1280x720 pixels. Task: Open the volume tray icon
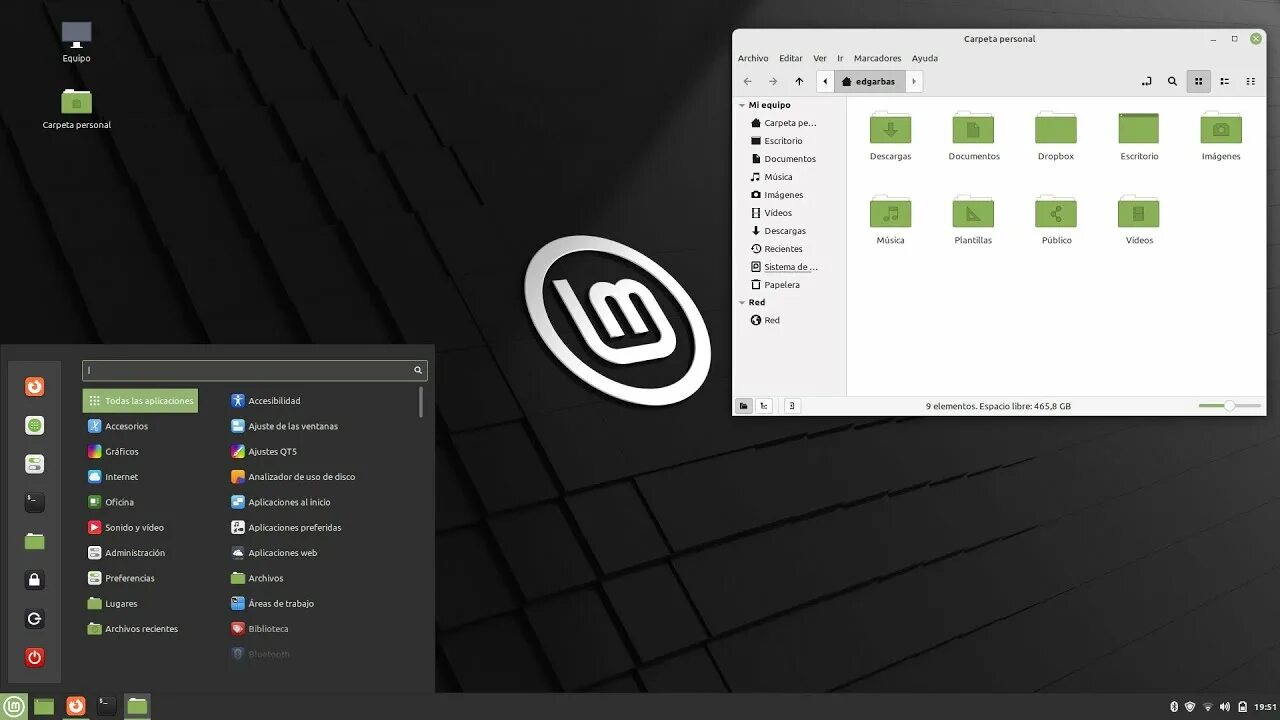(x=1224, y=707)
